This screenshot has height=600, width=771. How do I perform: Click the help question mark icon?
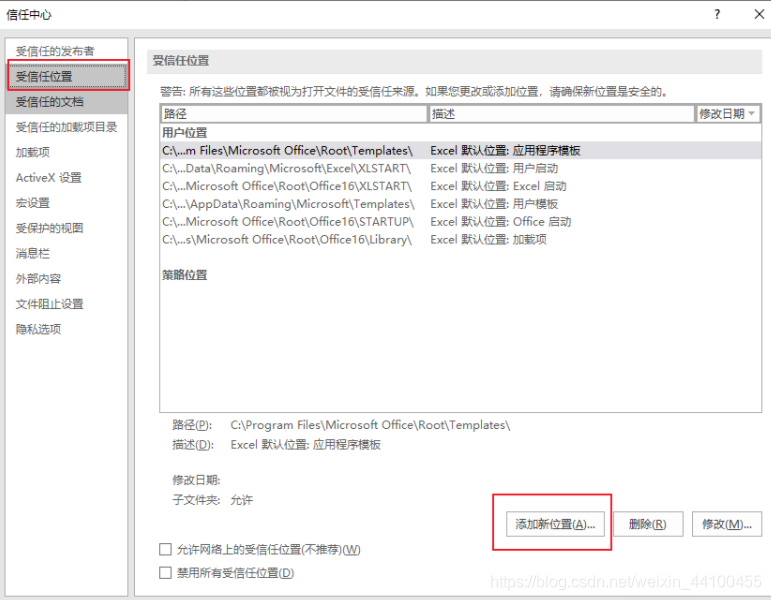(x=717, y=14)
